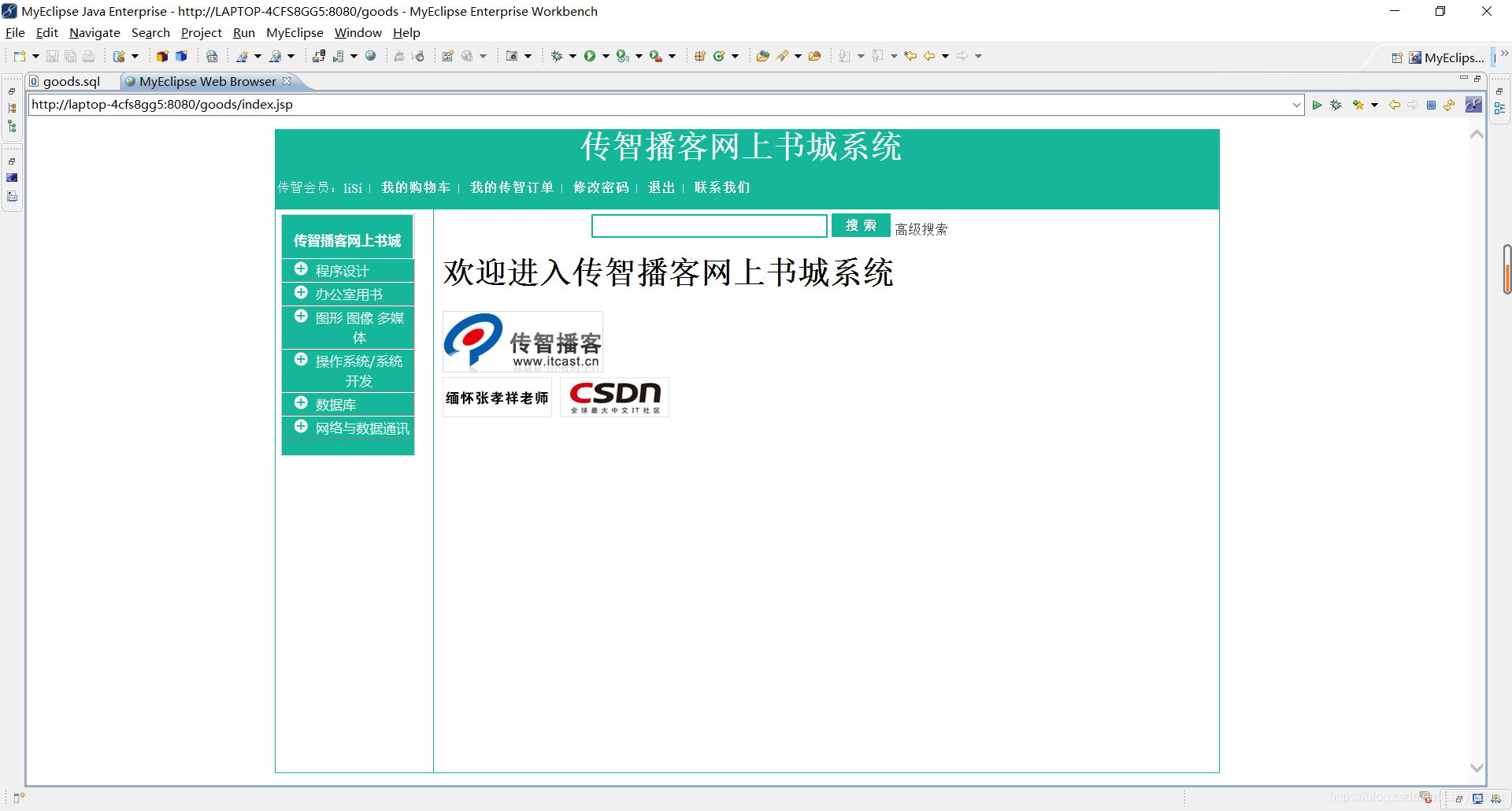The height and width of the screenshot is (811, 1512).
Task: Open the Window menu
Action: pos(358,32)
